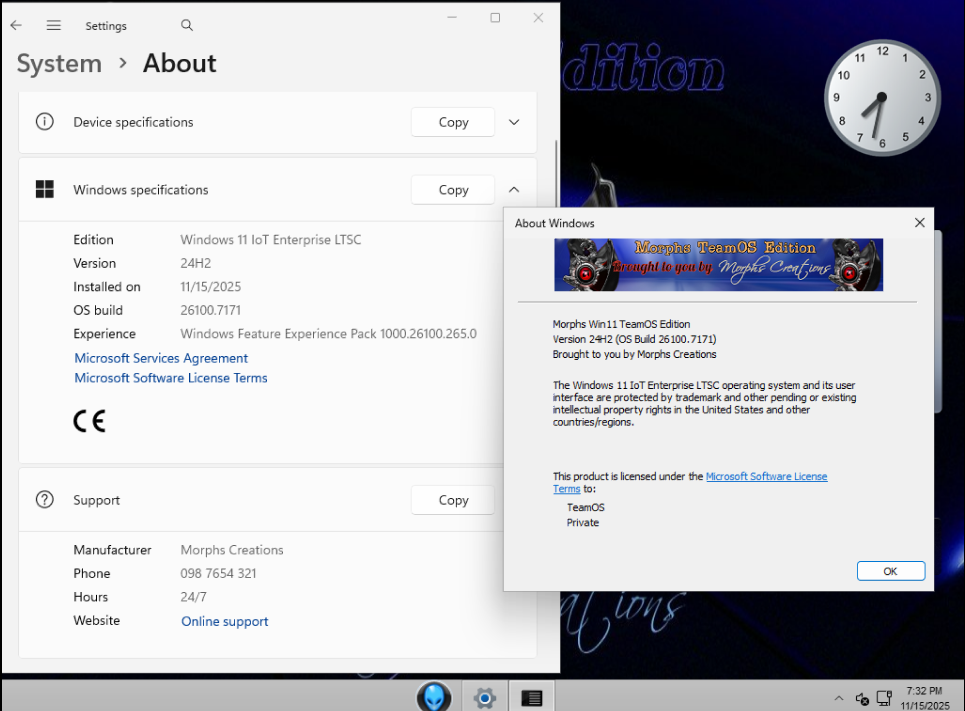
Task: Click the Alienware Start button on taskbar
Action: (x=434, y=696)
